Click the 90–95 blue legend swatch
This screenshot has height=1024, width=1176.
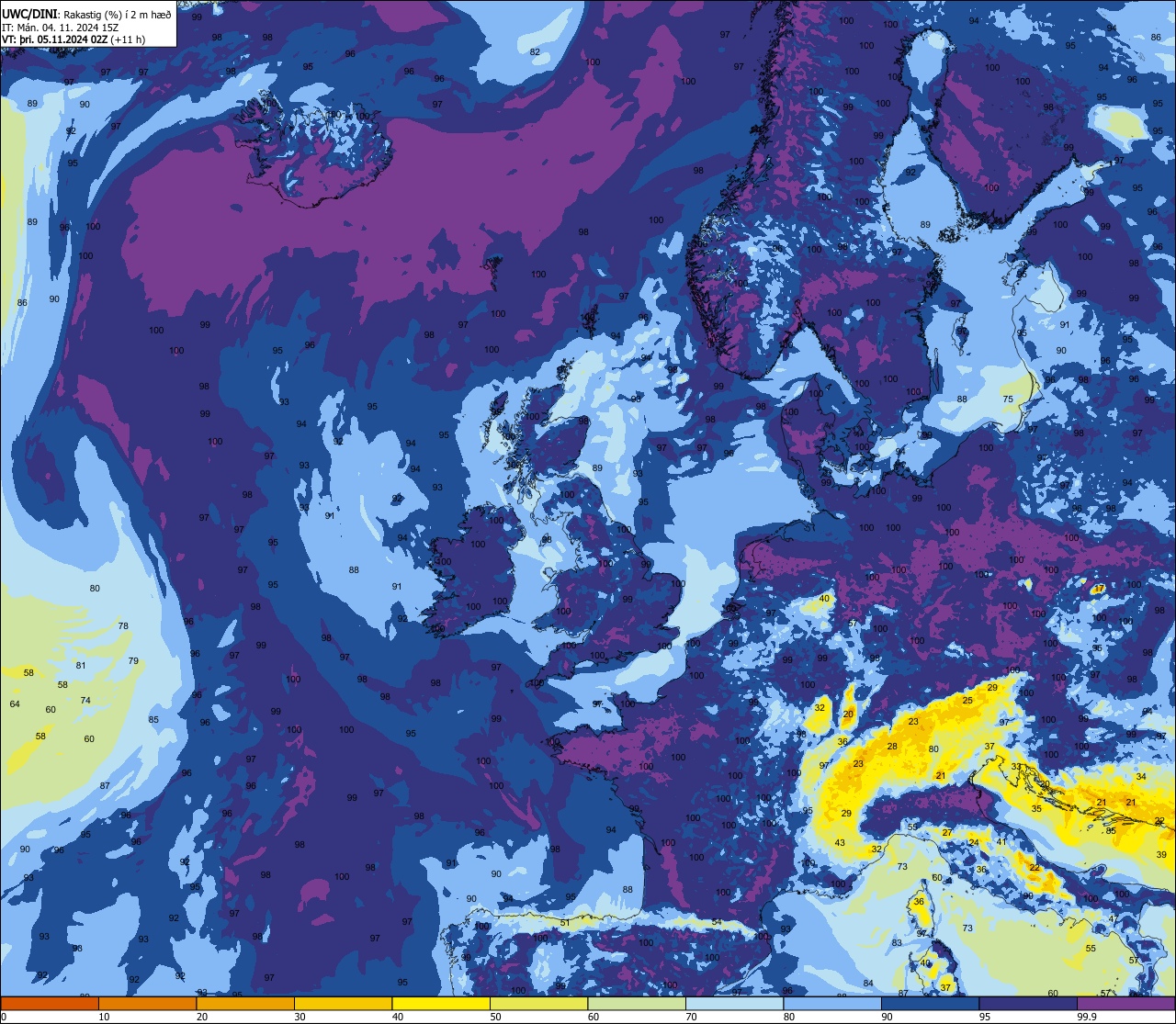[930, 1003]
